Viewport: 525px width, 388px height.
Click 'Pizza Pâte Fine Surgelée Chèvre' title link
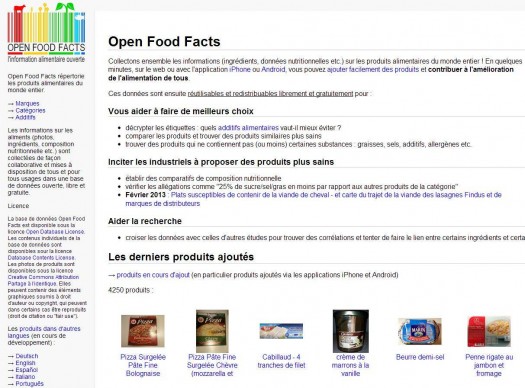click(x=212, y=365)
